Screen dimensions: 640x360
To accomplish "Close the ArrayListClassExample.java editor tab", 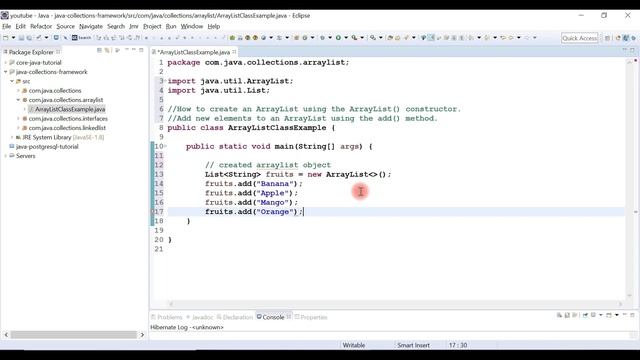I will click(234, 52).
